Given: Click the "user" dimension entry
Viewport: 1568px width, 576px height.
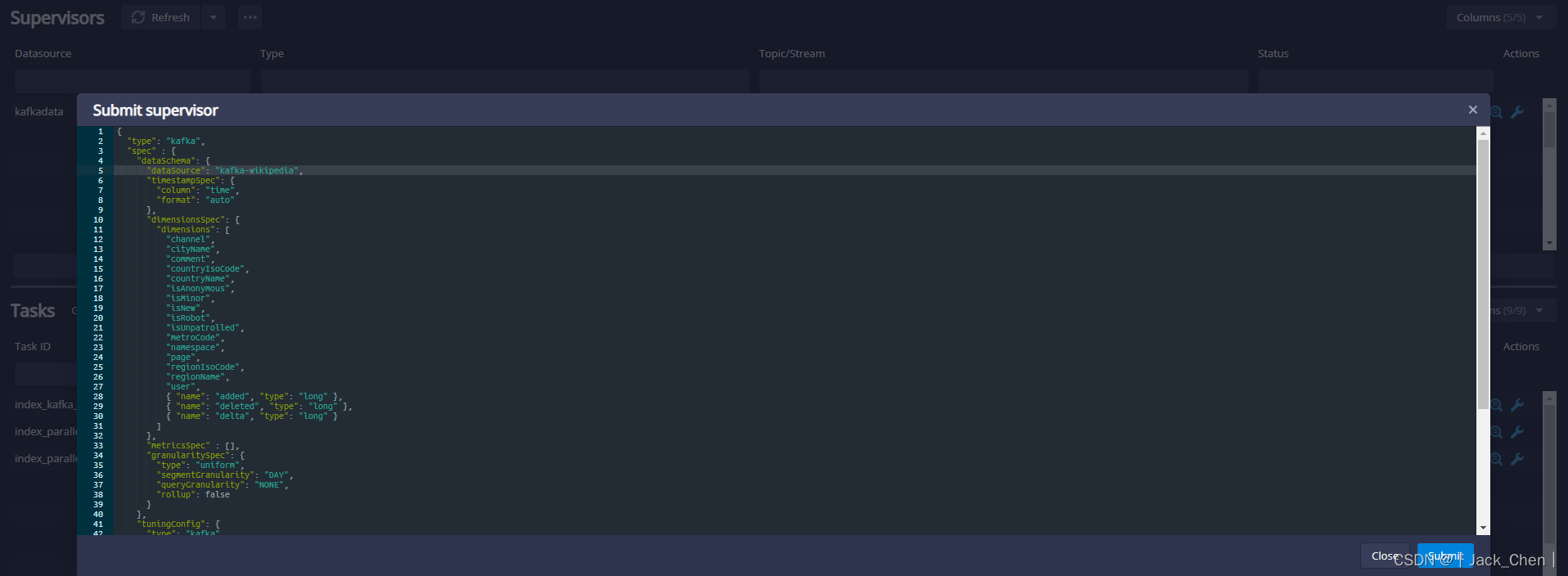Looking at the screenshot, I should 182,387.
